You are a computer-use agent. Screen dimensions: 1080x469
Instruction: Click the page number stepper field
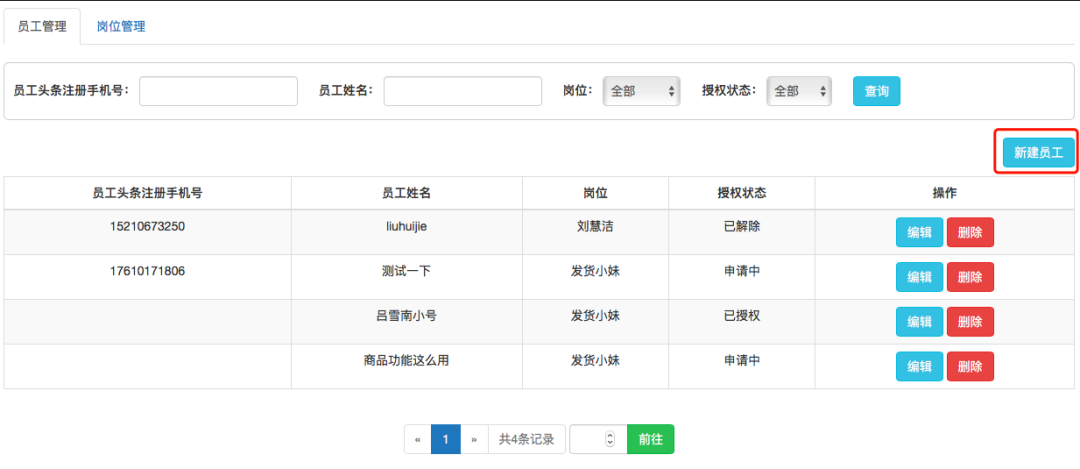coord(598,439)
